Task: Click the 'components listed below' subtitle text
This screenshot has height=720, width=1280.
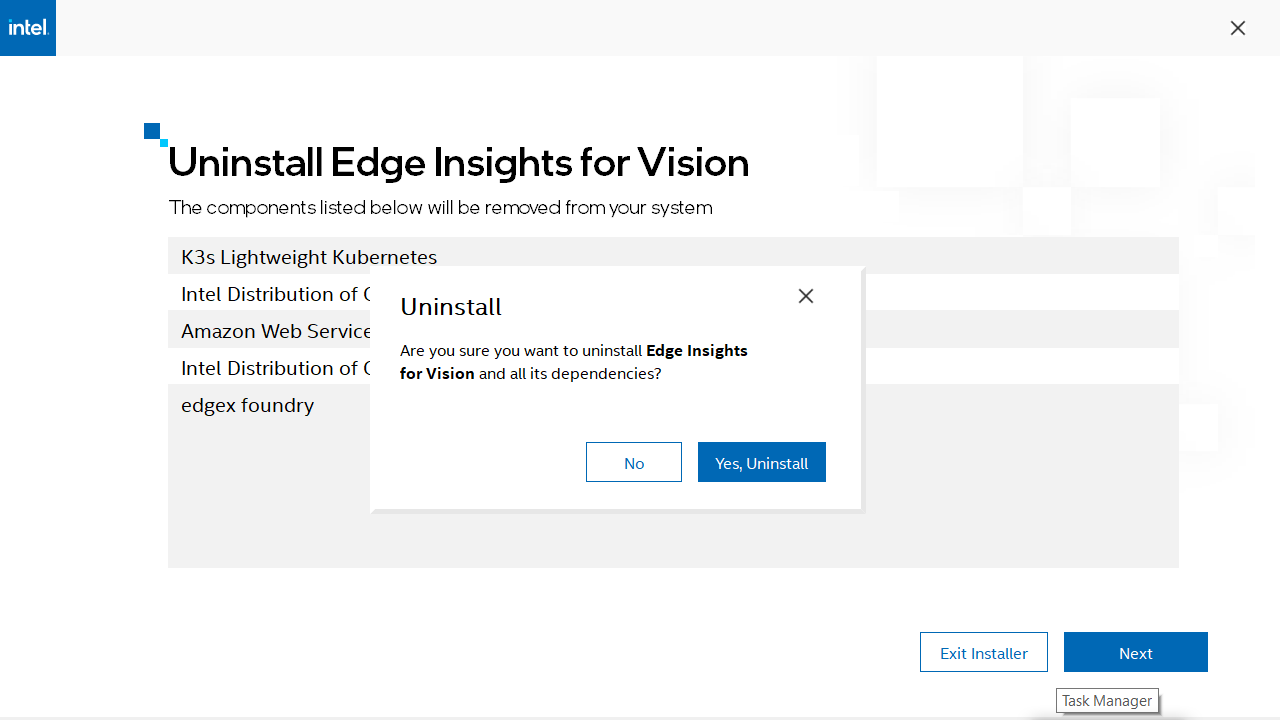Action: point(440,208)
